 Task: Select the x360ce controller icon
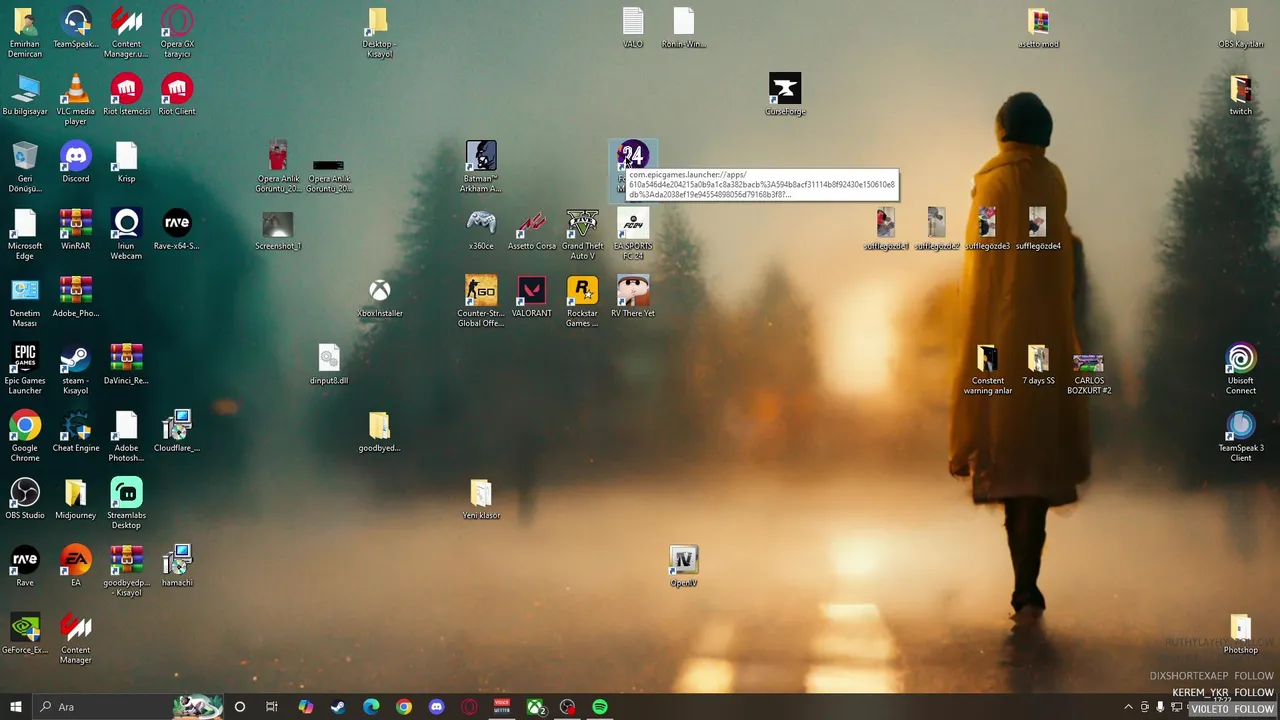coord(481,230)
